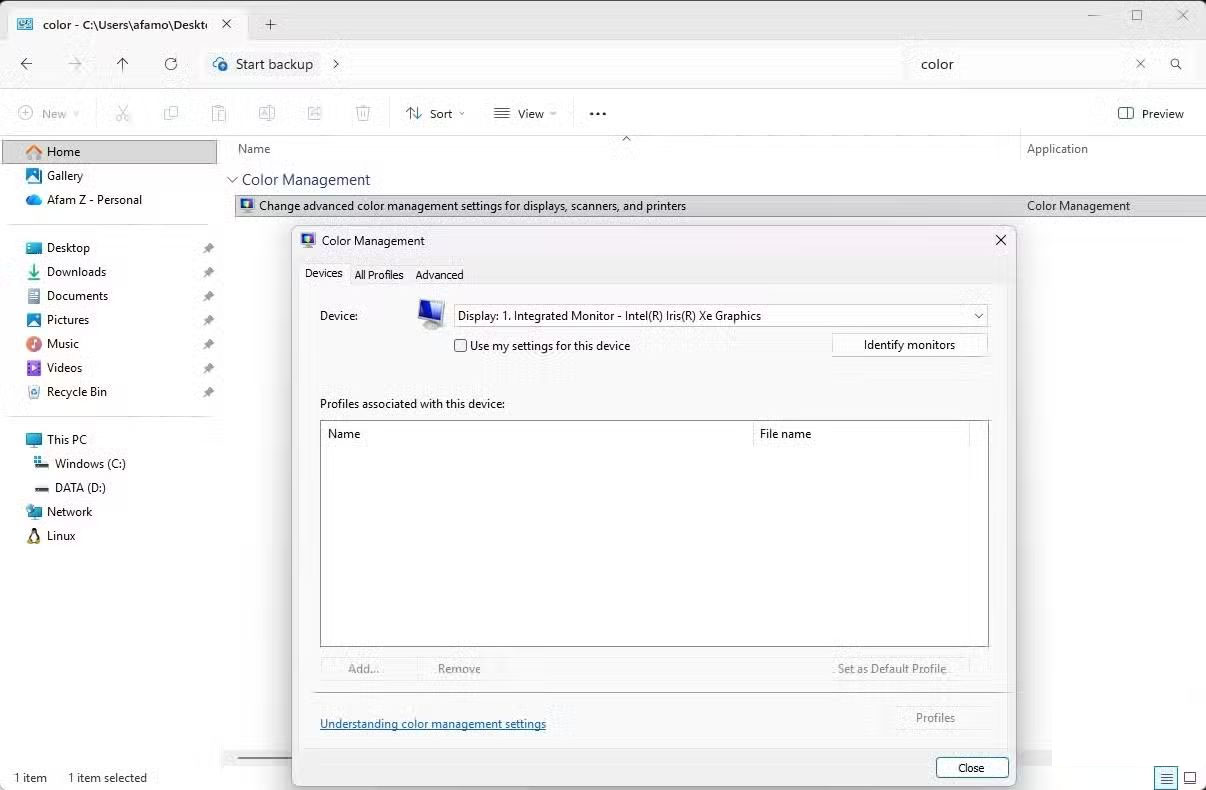Click the Up one level arrow
The height and width of the screenshot is (790, 1206).
point(122,64)
